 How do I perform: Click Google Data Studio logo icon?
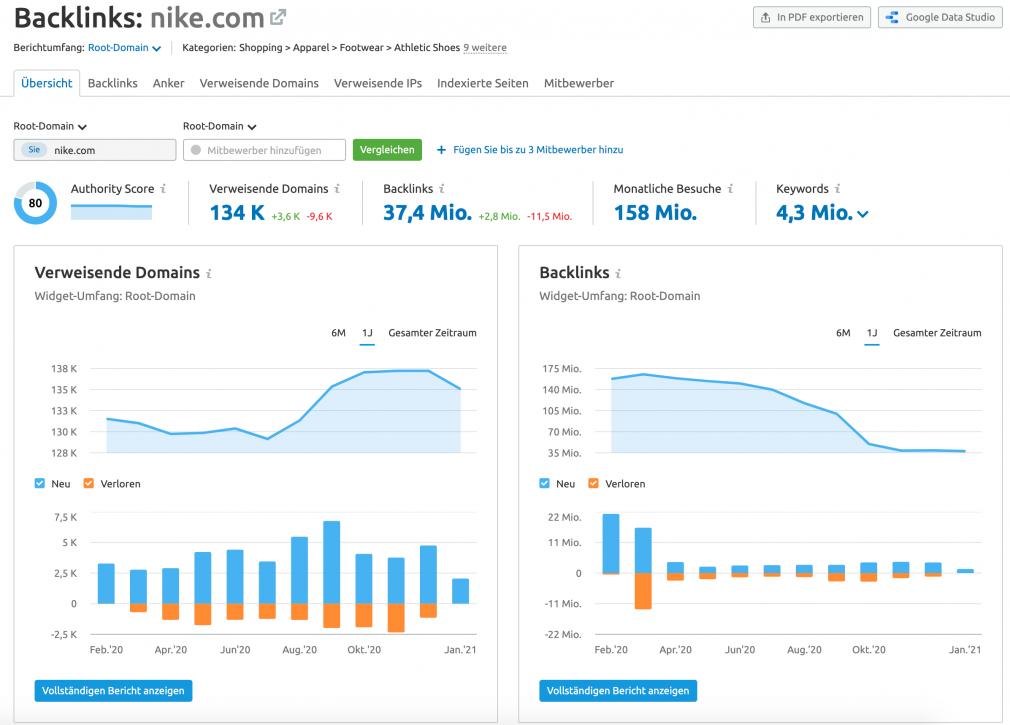click(x=892, y=17)
